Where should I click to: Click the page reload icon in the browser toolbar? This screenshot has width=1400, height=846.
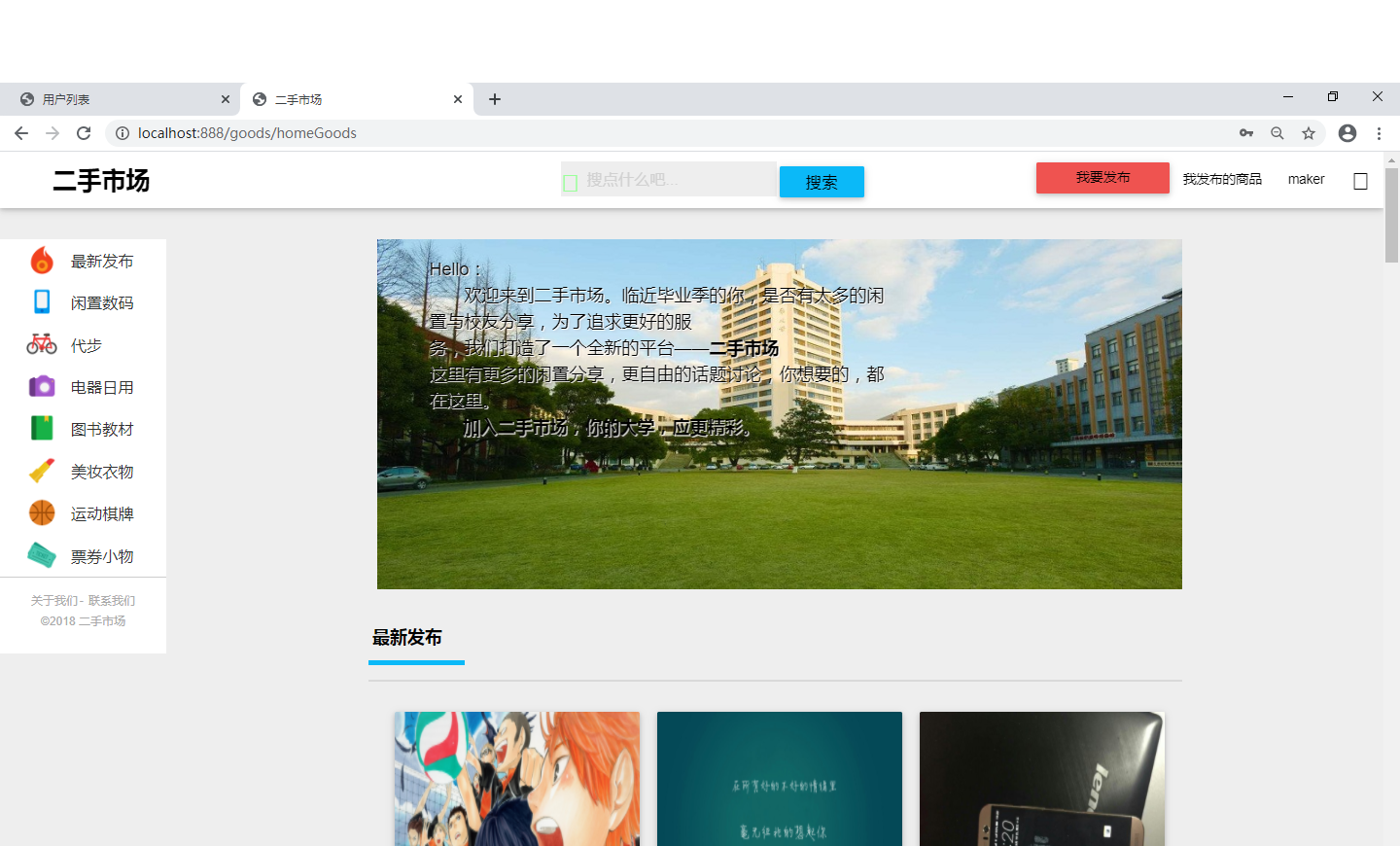tap(83, 133)
